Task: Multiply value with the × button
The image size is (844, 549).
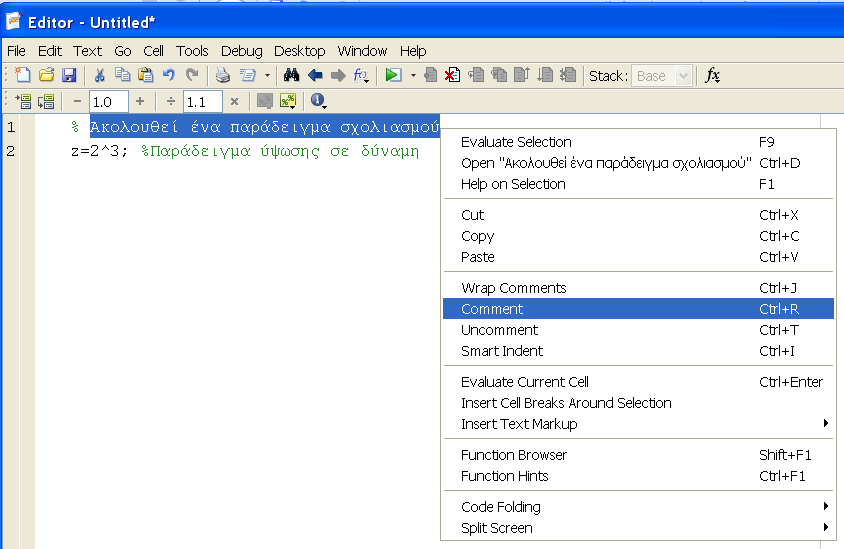Action: point(234,101)
